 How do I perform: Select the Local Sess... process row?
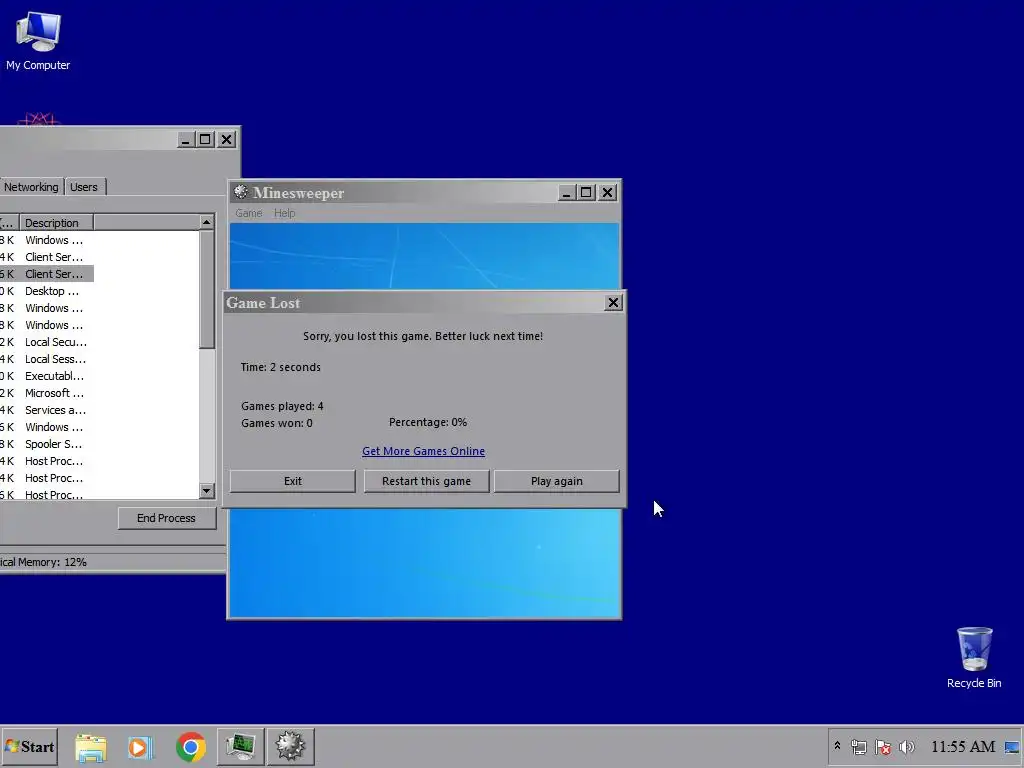pos(47,359)
